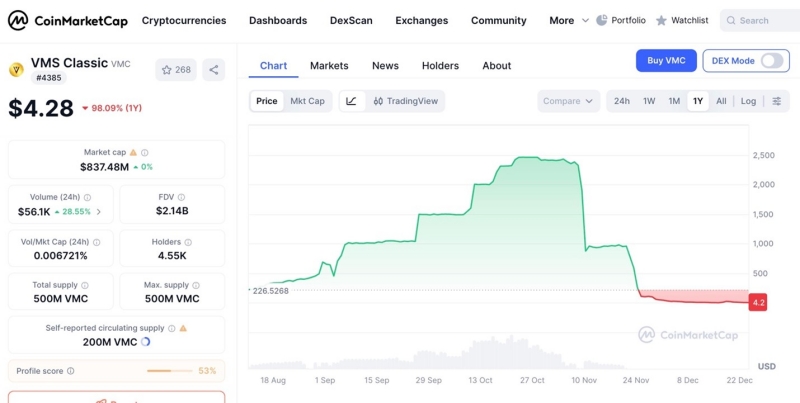The height and width of the screenshot is (403, 800).
Task: Toggle the DEX Mode switch
Action: tap(772, 61)
